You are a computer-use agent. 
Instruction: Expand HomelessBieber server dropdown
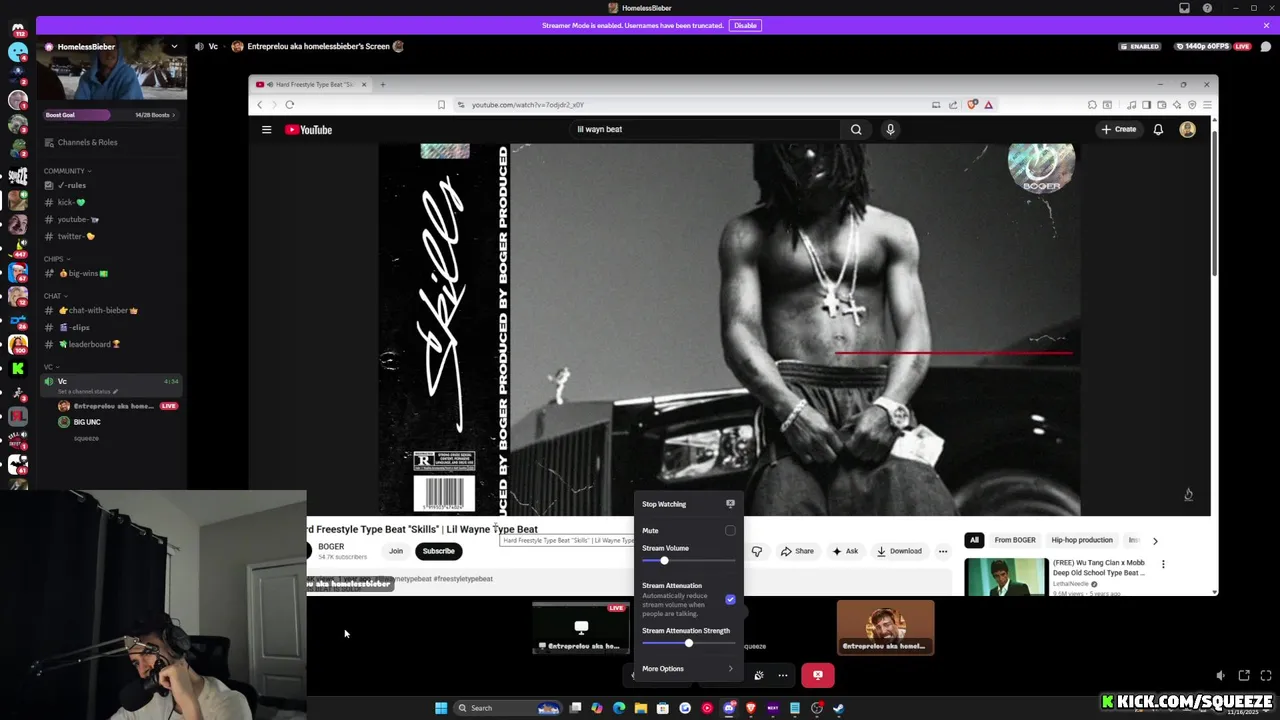pyautogui.click(x=174, y=46)
